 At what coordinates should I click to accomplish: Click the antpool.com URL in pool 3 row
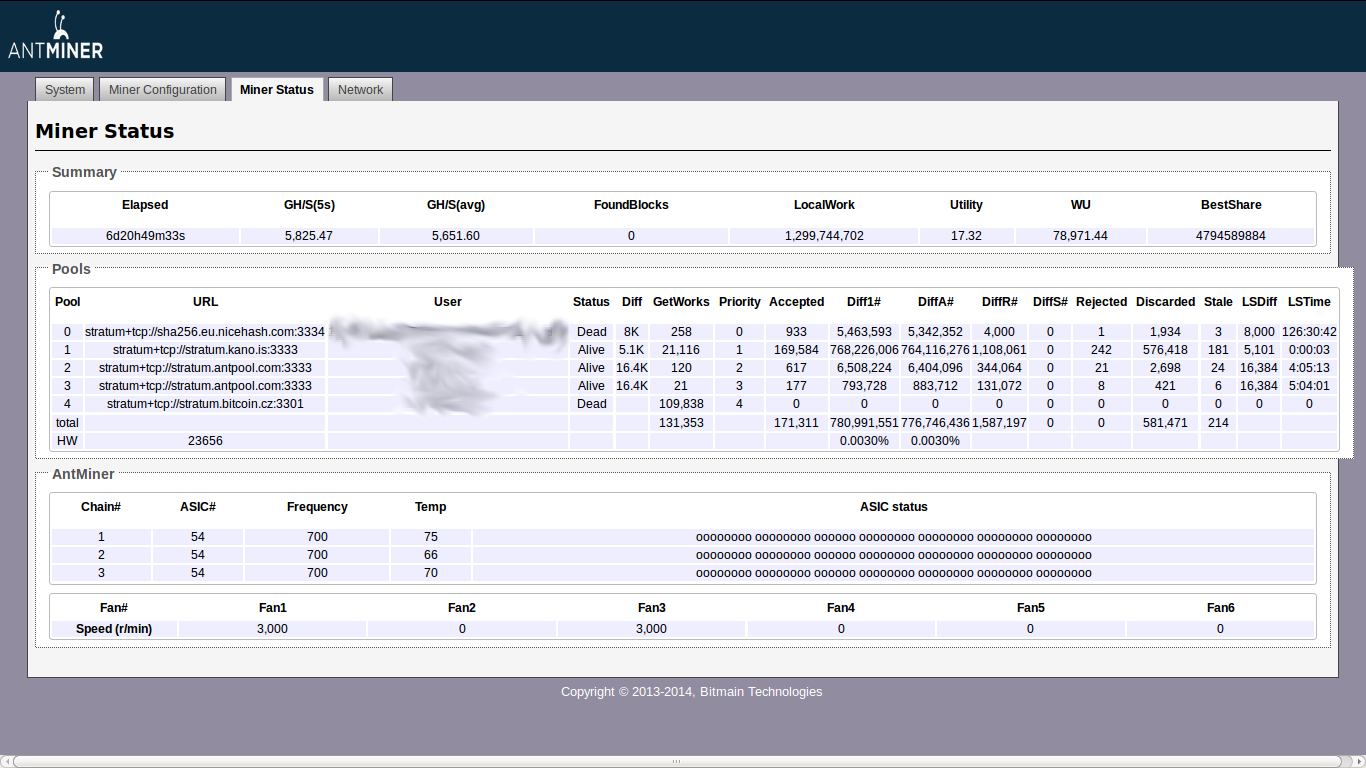[205, 386]
